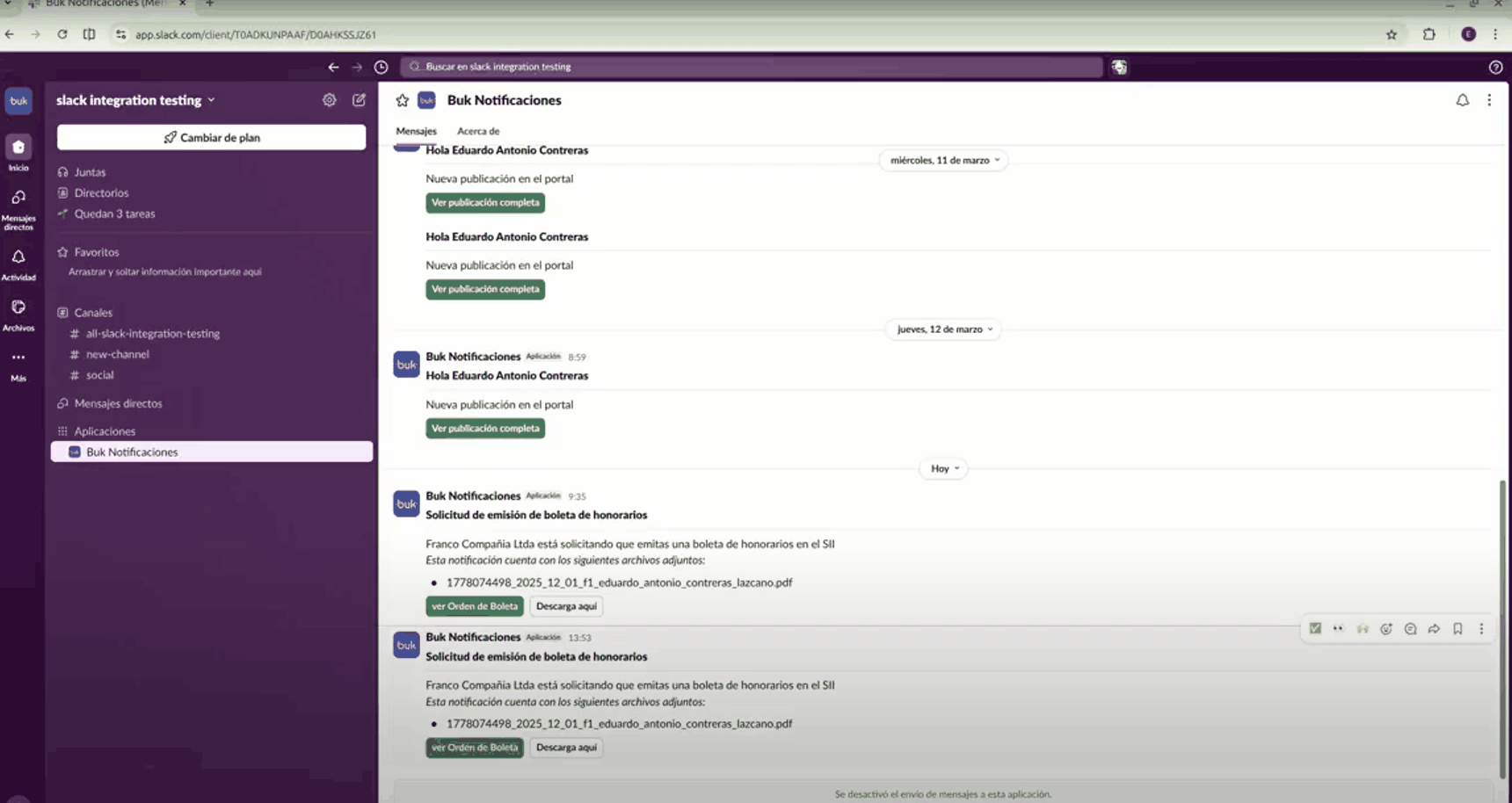This screenshot has width=1512, height=803.
Task: Open the all-slack-integration-testing channel
Action: [153, 334]
